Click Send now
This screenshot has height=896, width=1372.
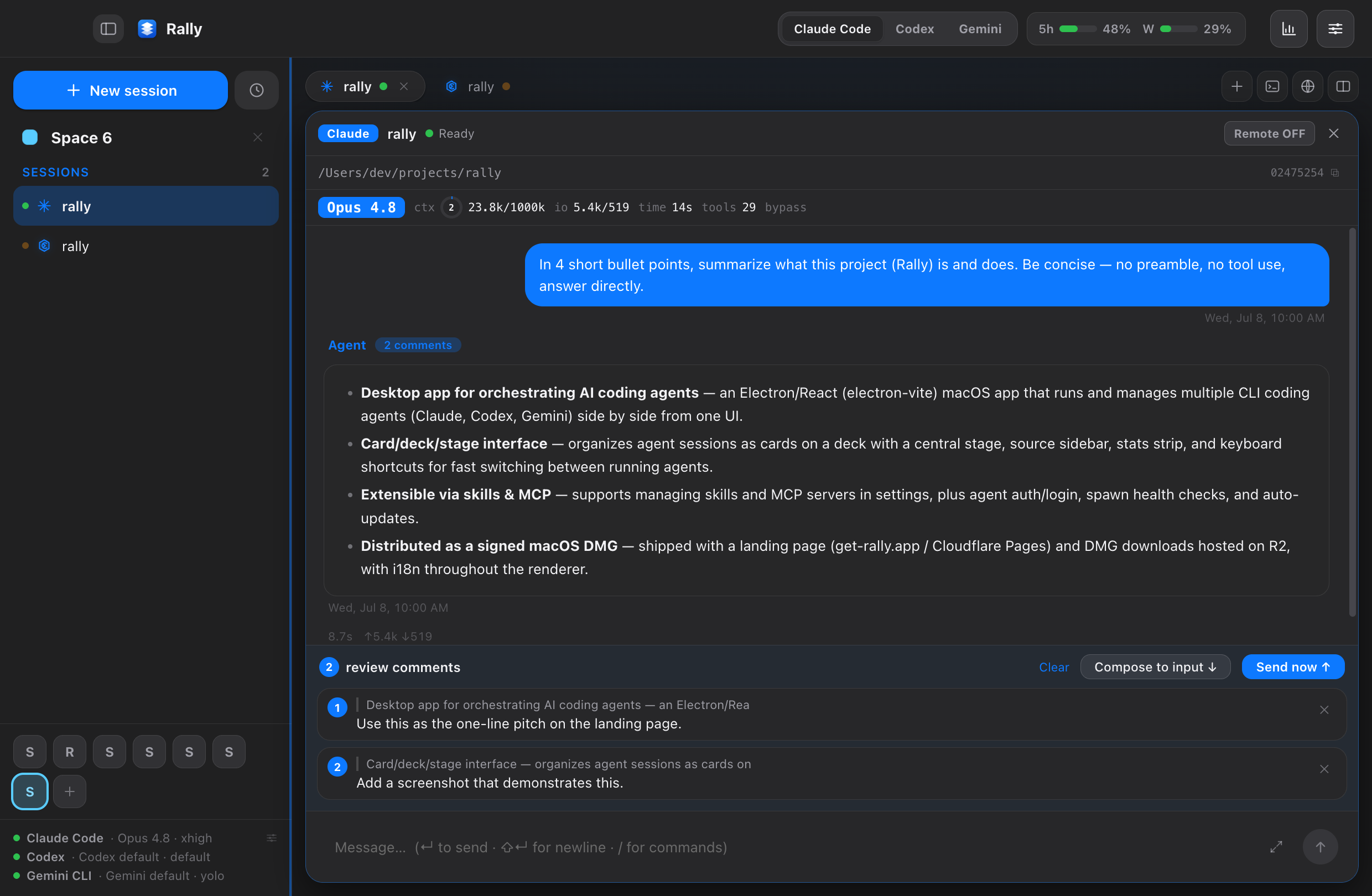[x=1293, y=667]
